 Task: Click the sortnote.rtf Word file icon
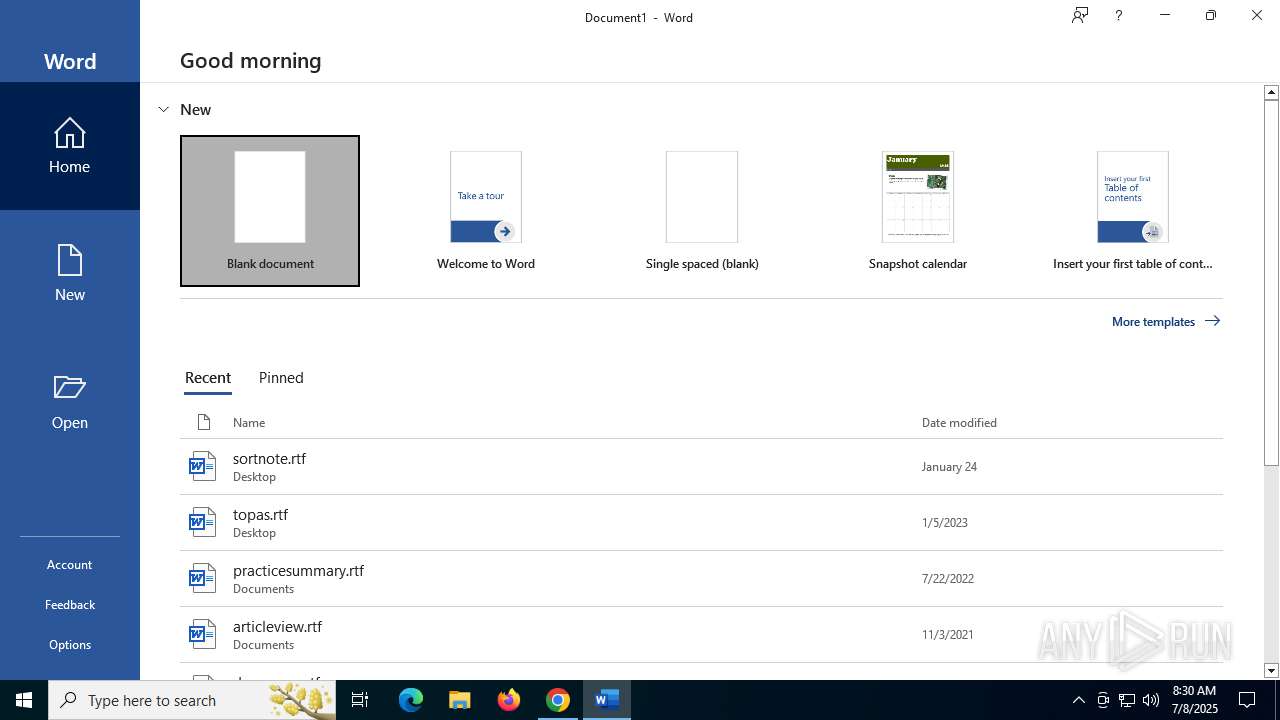203,466
